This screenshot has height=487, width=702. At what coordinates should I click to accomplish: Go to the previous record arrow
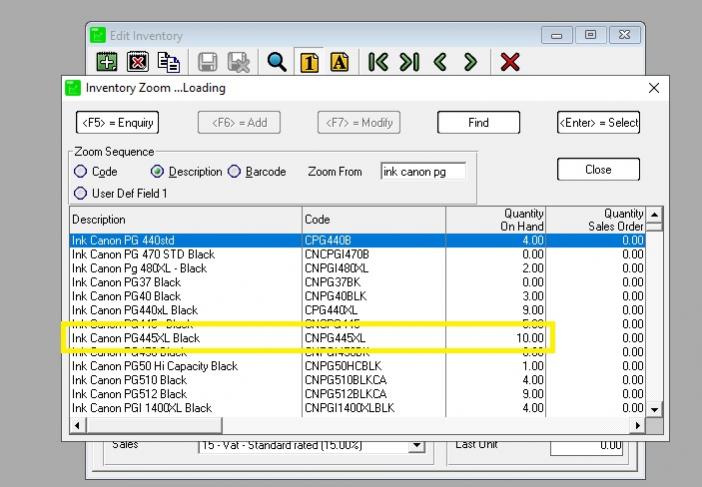click(439, 62)
